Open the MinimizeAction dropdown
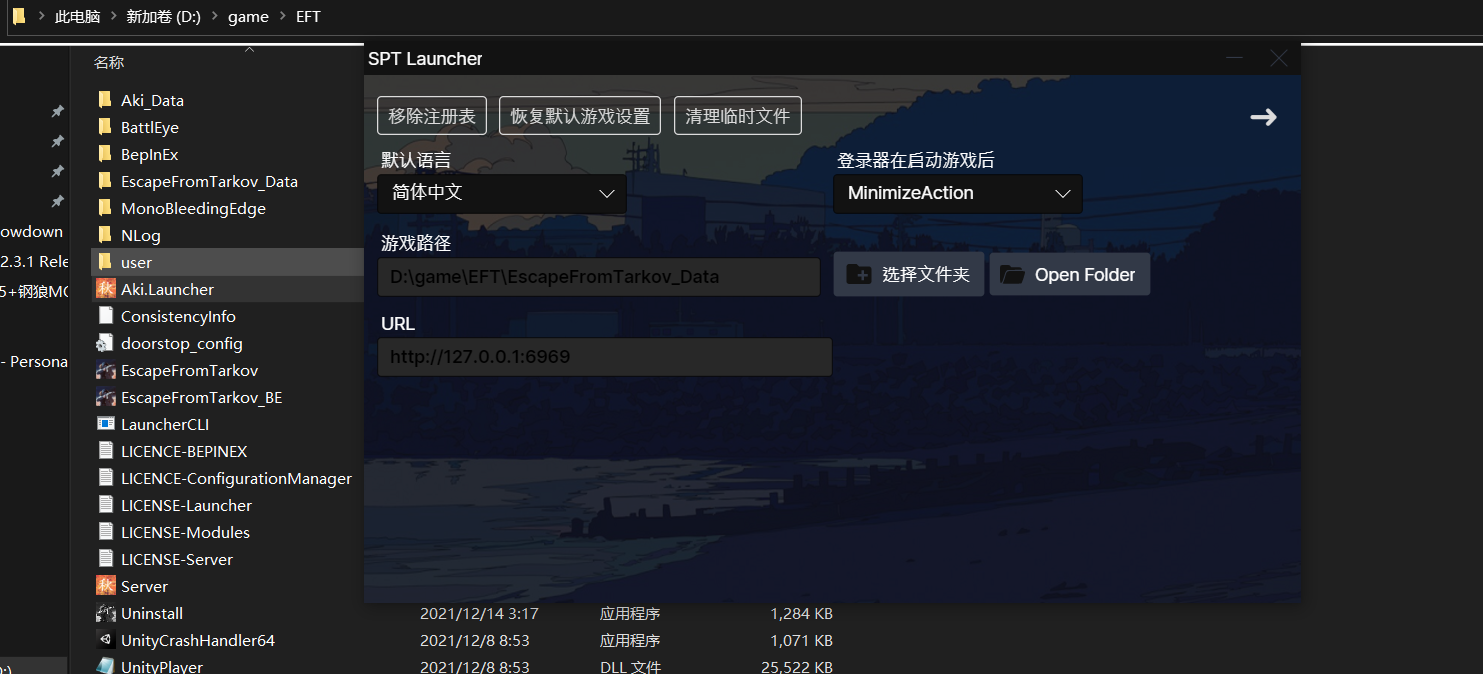This screenshot has height=674, width=1483. pos(958,193)
